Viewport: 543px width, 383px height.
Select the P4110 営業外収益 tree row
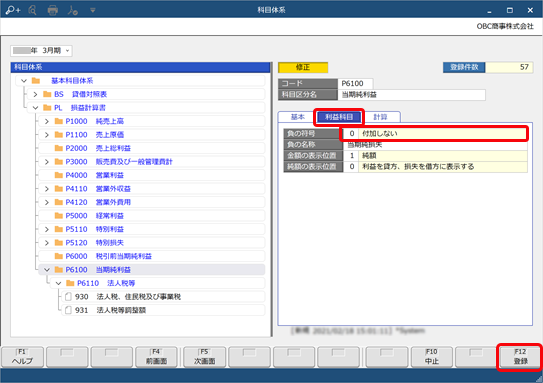coord(152,189)
